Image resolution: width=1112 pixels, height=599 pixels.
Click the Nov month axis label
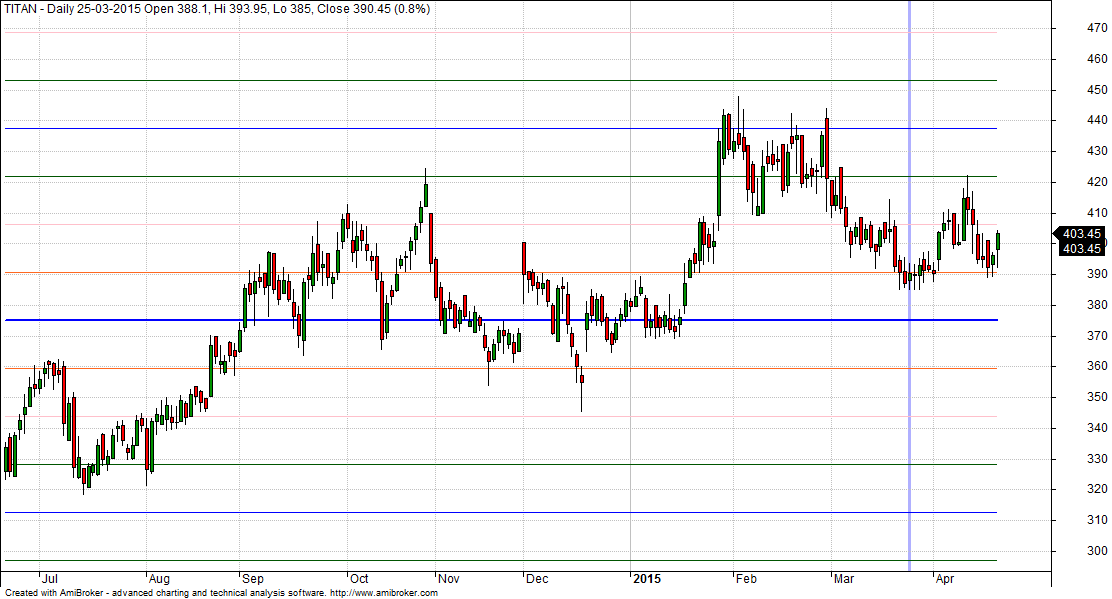[x=450, y=578]
